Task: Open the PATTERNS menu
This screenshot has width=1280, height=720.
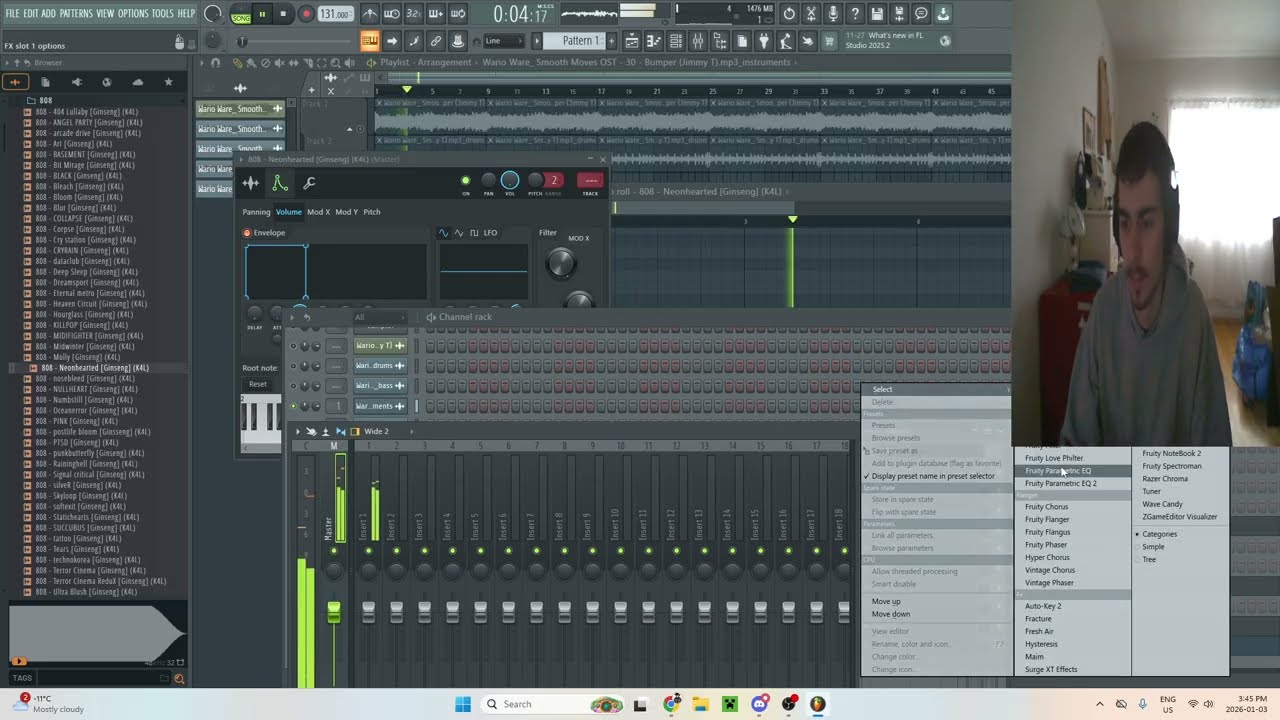Action: coord(76,13)
